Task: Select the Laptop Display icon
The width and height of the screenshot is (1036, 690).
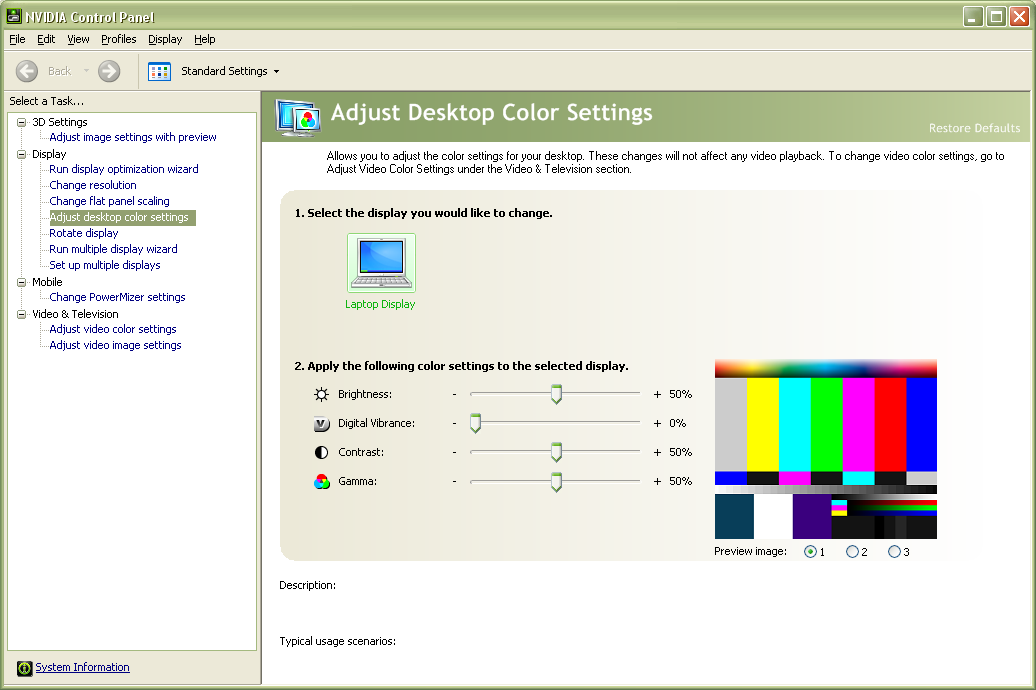Action: 381,263
